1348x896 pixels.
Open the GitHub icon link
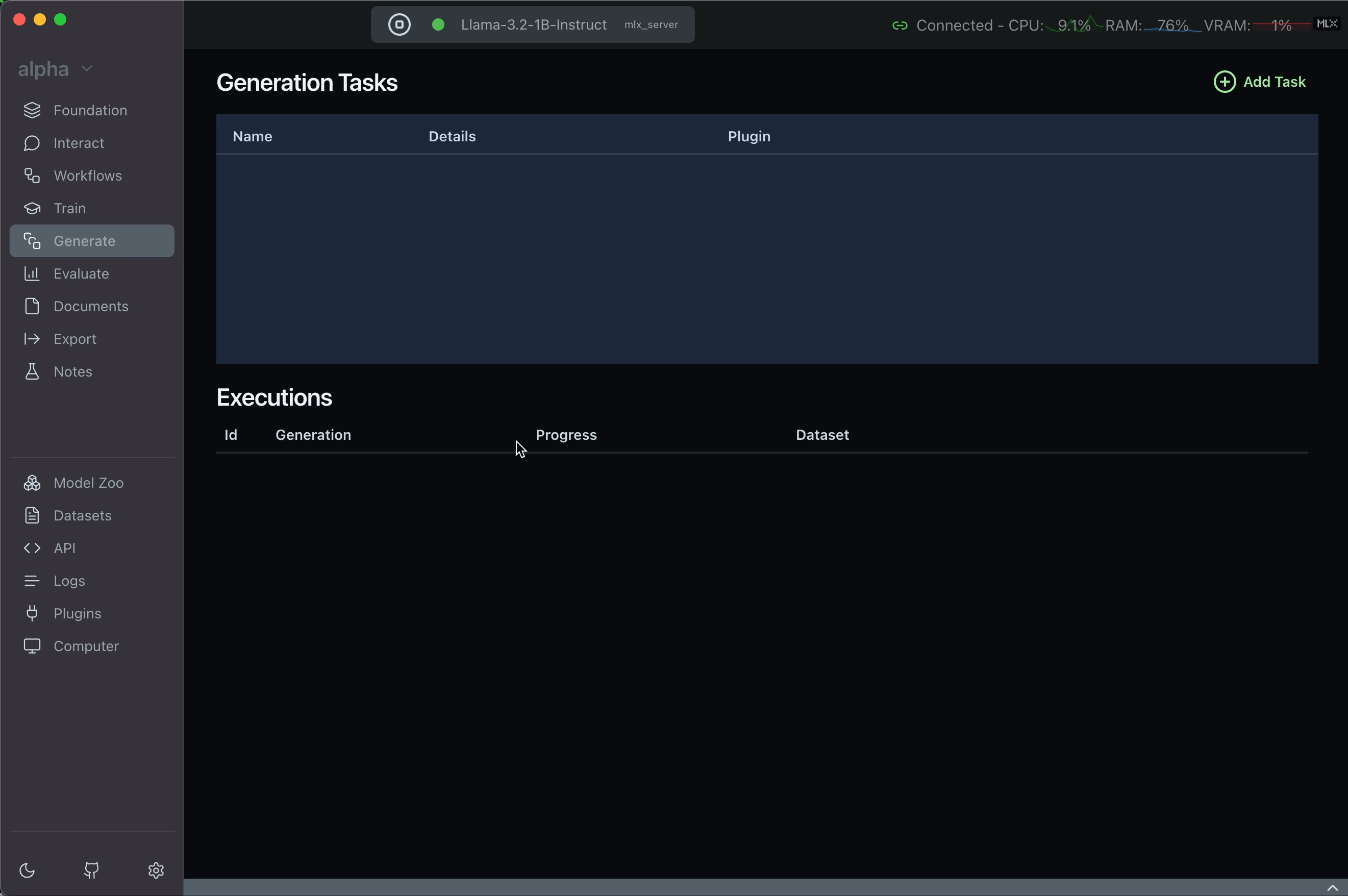coord(91,870)
